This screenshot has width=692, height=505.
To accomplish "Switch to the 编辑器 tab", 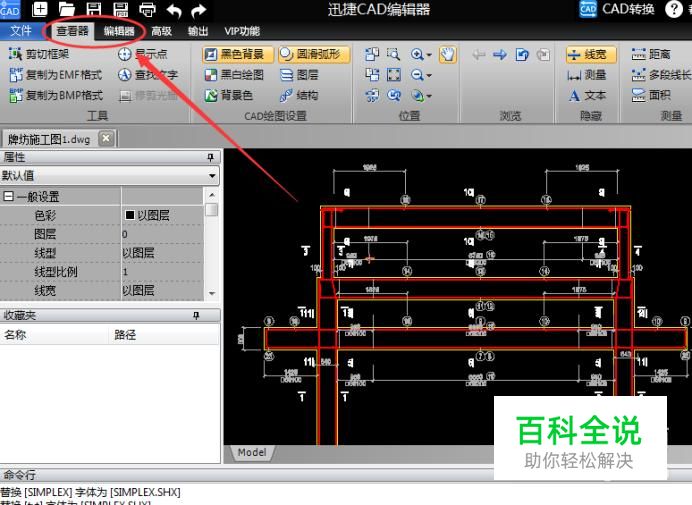I will pos(119,31).
